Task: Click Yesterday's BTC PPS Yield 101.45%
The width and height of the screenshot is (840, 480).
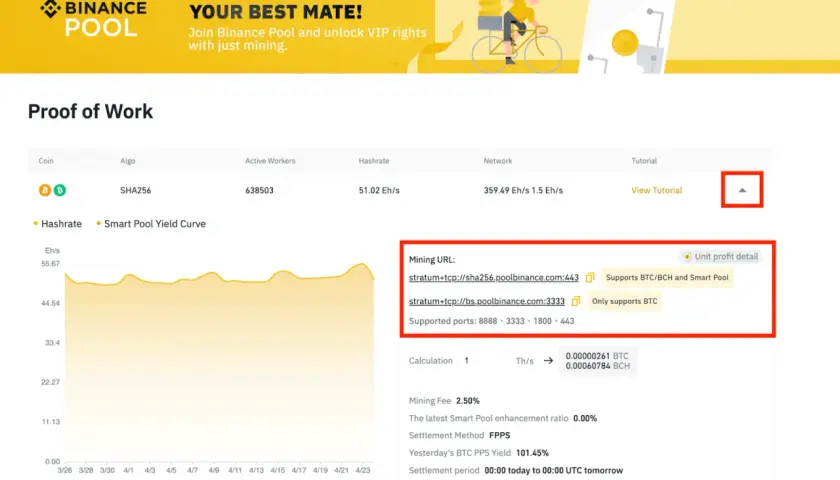Action: click(532, 453)
